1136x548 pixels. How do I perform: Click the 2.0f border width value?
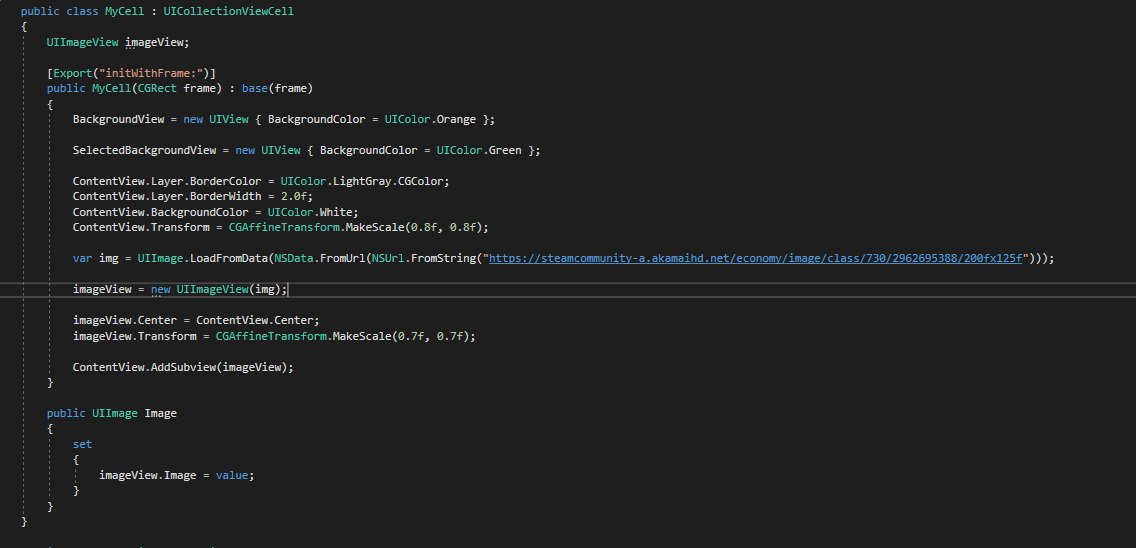tap(294, 196)
